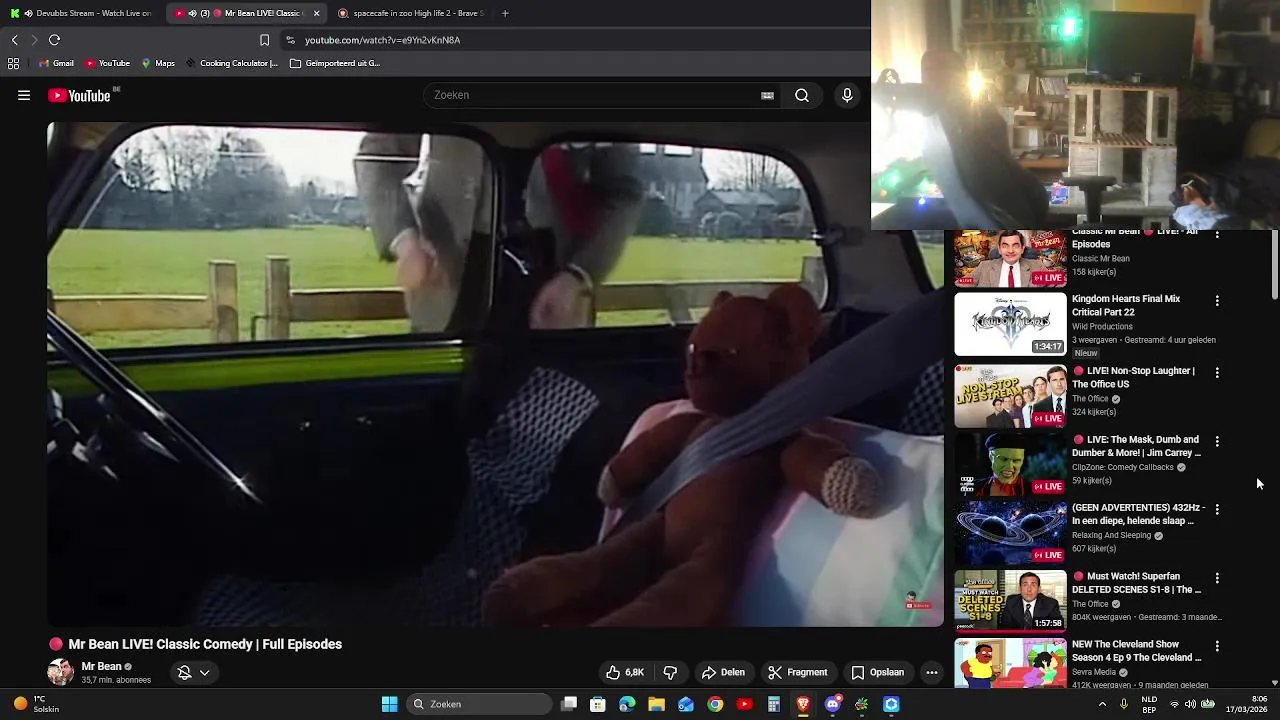Open the Windows Start menu

point(390,704)
